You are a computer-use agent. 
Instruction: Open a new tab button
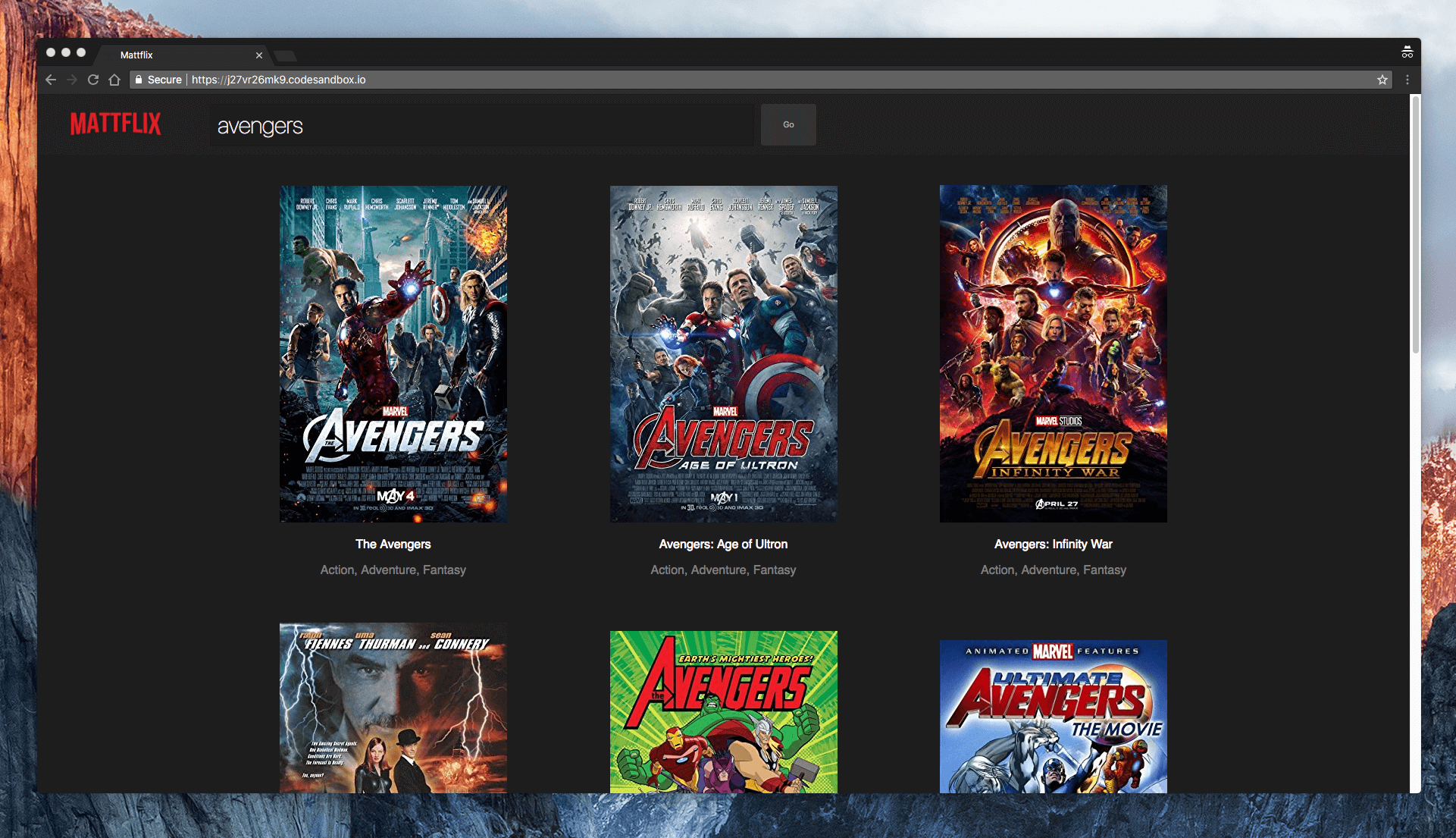click(286, 56)
